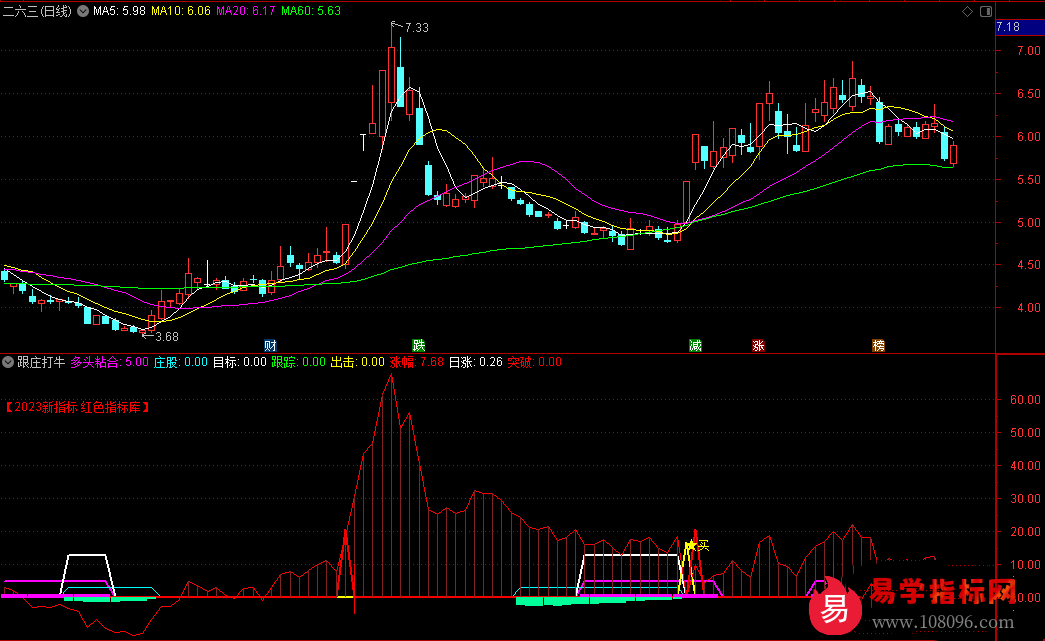Click the green 减 event marker

point(695,345)
